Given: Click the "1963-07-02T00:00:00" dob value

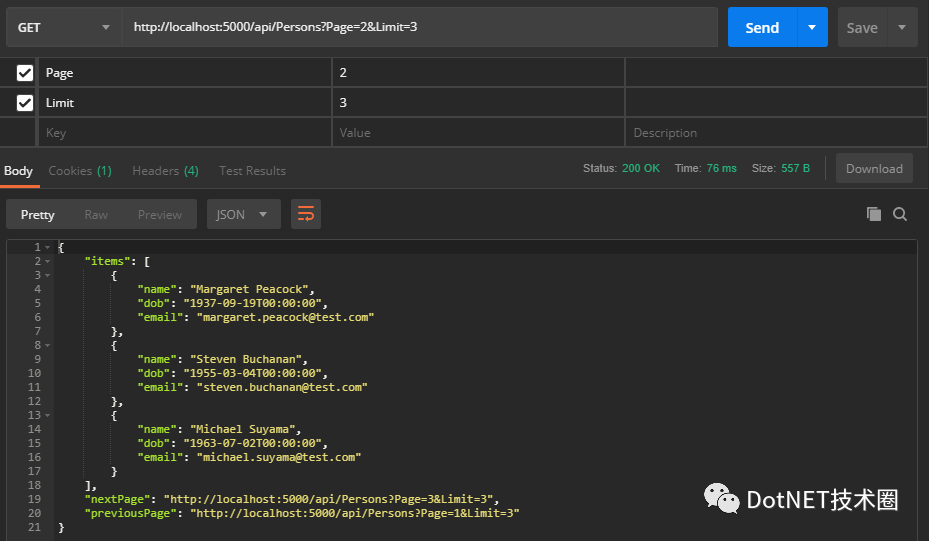Looking at the screenshot, I should pos(252,443).
